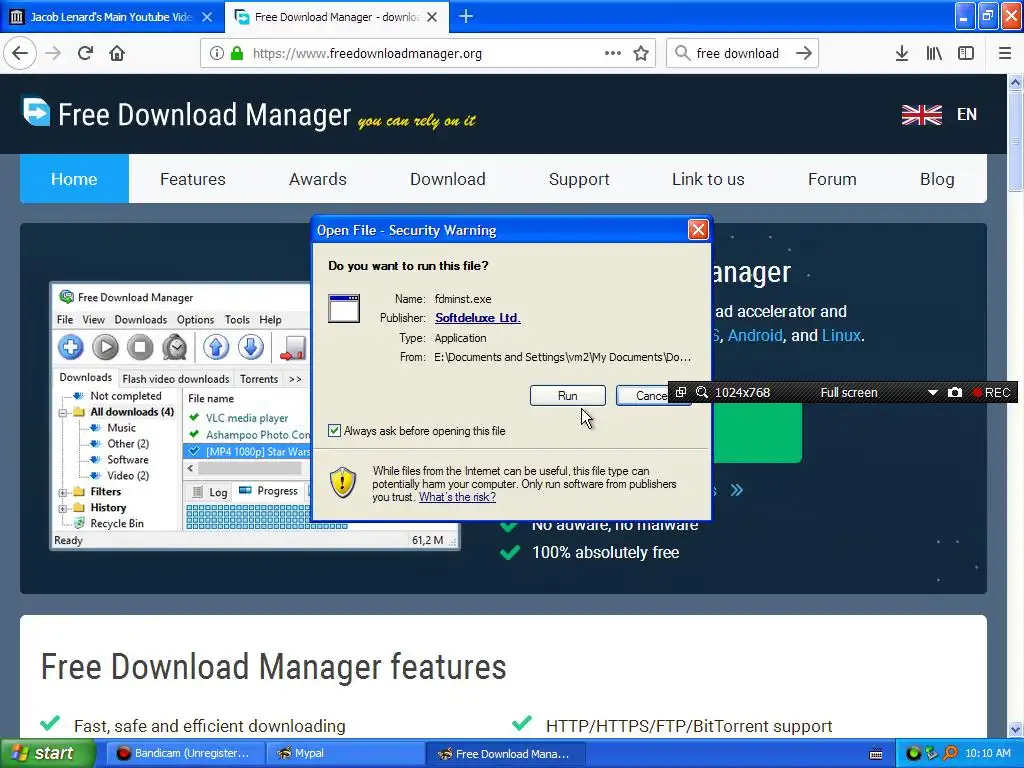Click the UK flag language icon
The image size is (1024, 768).
pyautogui.click(x=921, y=114)
